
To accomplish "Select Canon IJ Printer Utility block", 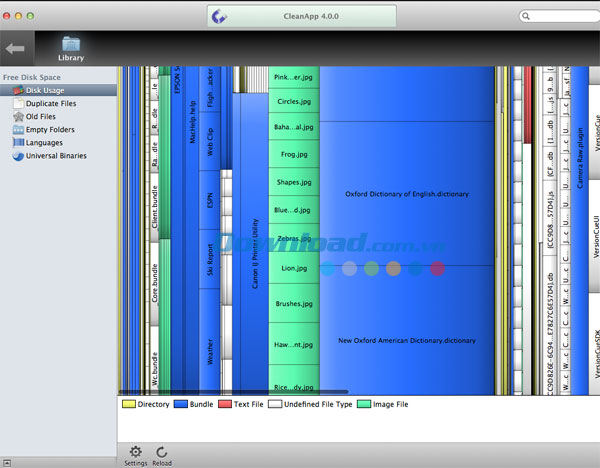I will coord(254,245).
